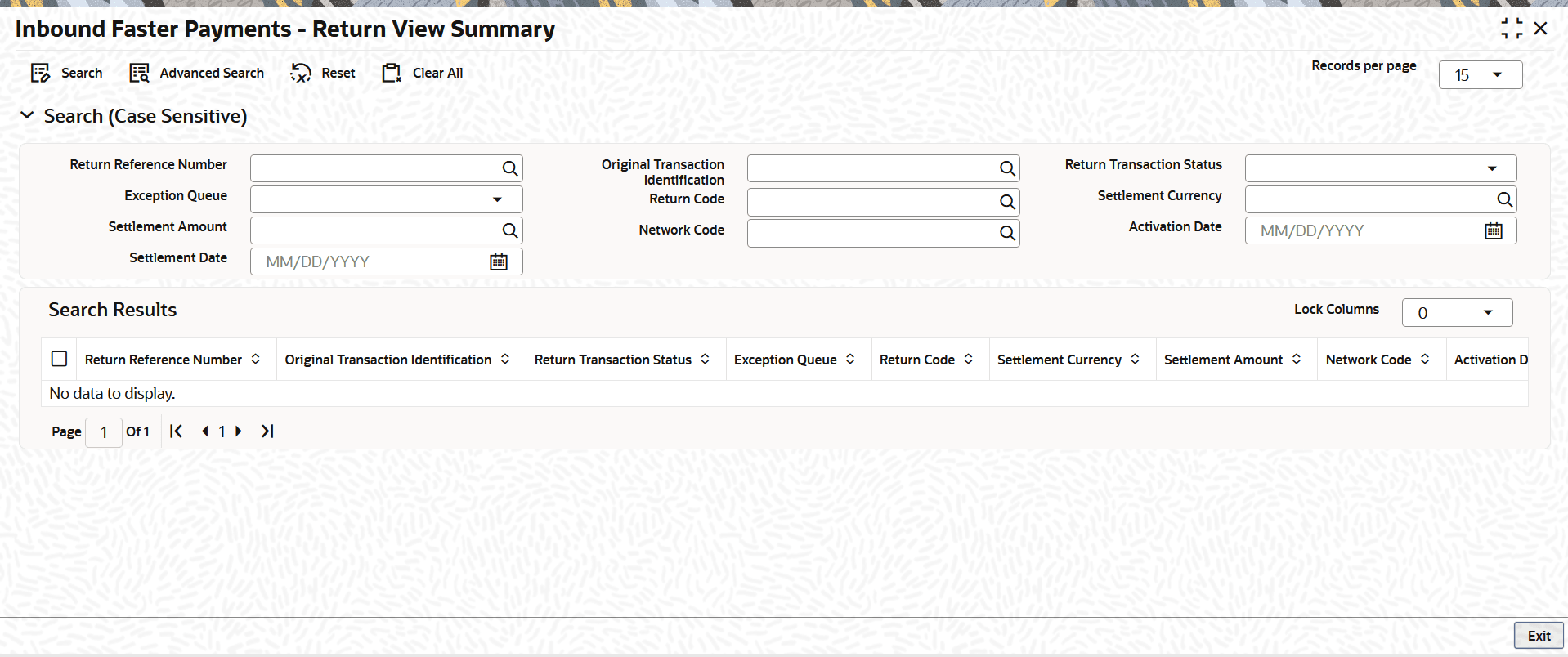Screen dimensions: 1568x657
Task: Sort by Original Transaction Identification column
Action: [x=505, y=359]
